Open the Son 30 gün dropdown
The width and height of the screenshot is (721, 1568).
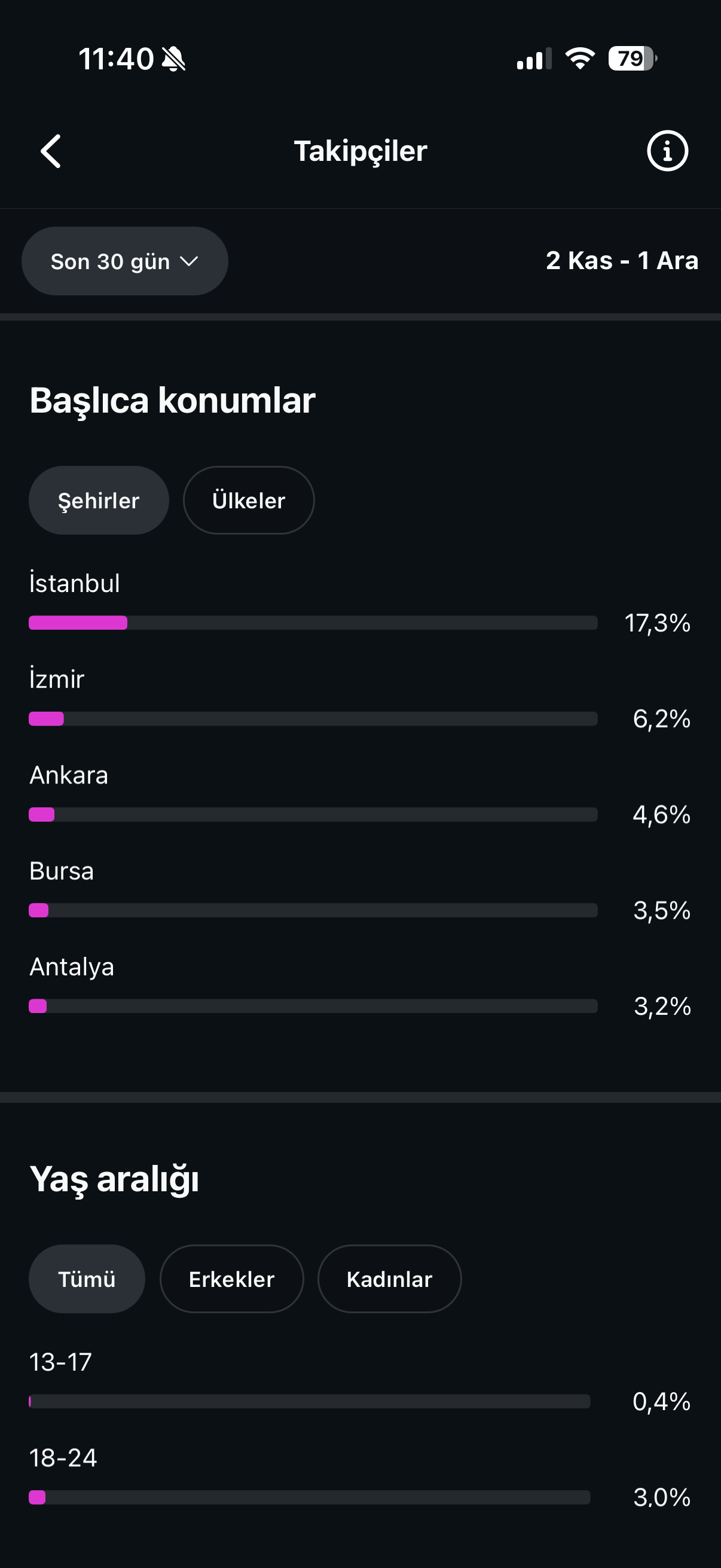125,261
